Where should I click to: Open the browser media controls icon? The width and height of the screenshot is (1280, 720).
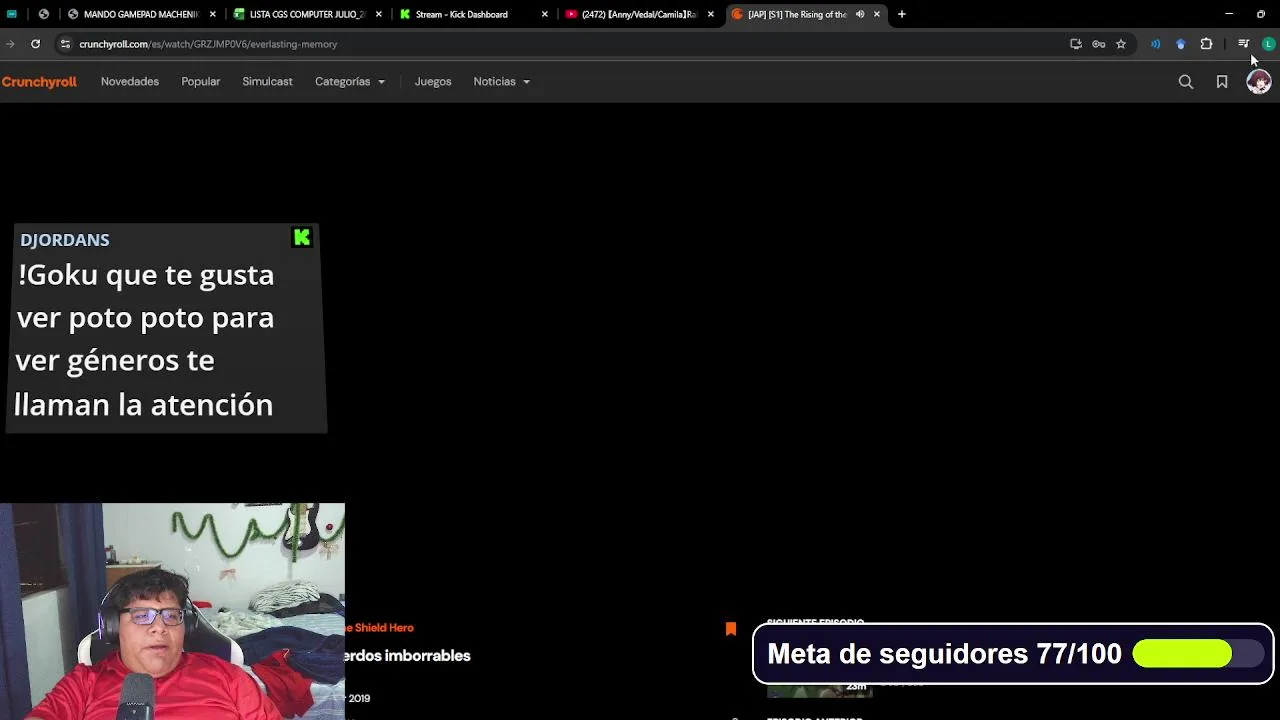click(x=1243, y=44)
